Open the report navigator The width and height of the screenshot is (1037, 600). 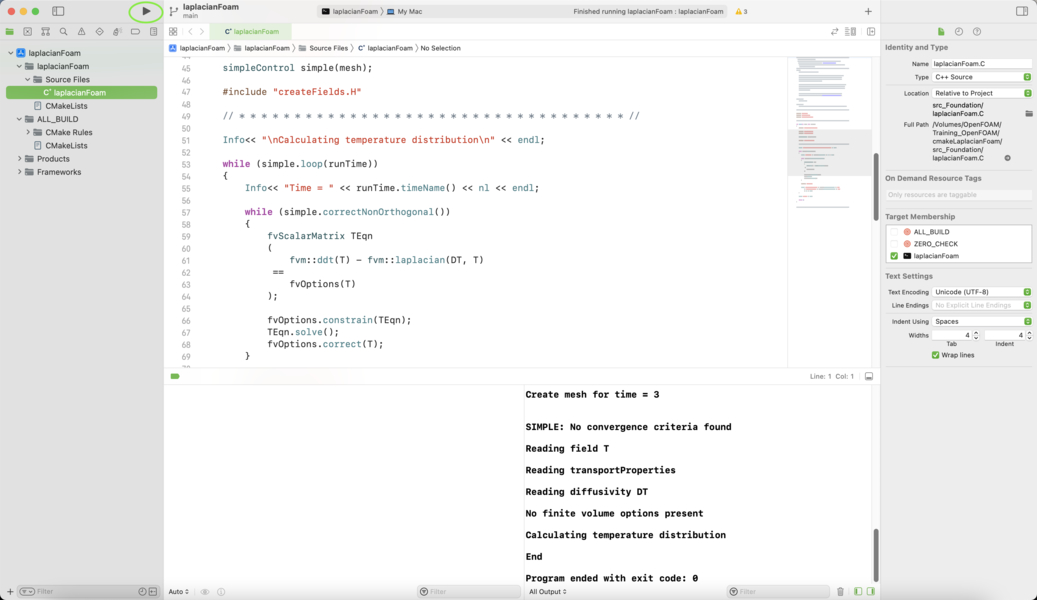coord(153,32)
